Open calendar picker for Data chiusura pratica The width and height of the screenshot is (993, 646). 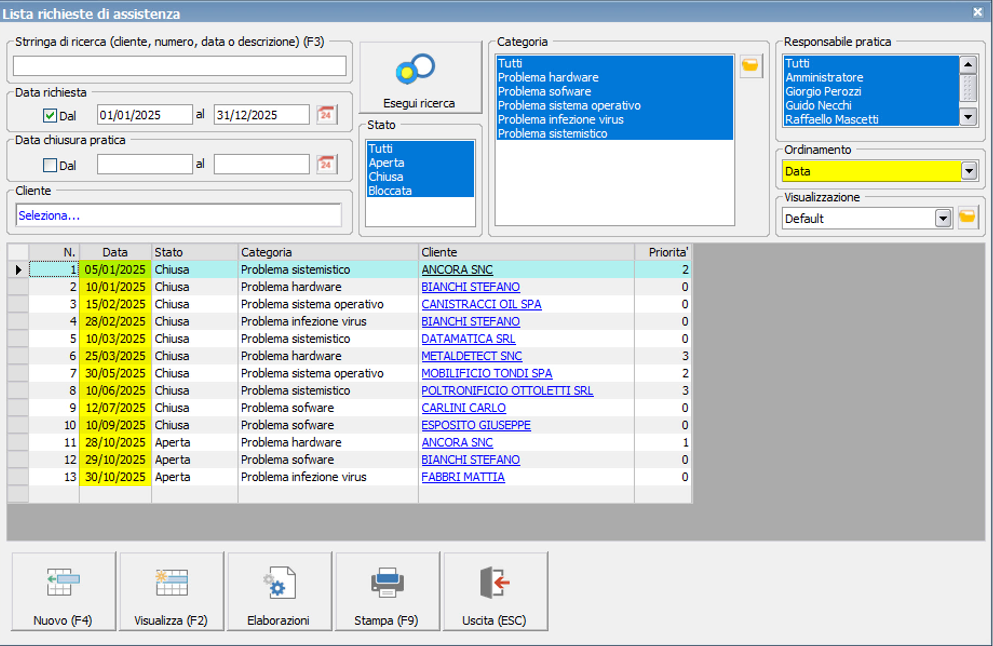[326, 164]
